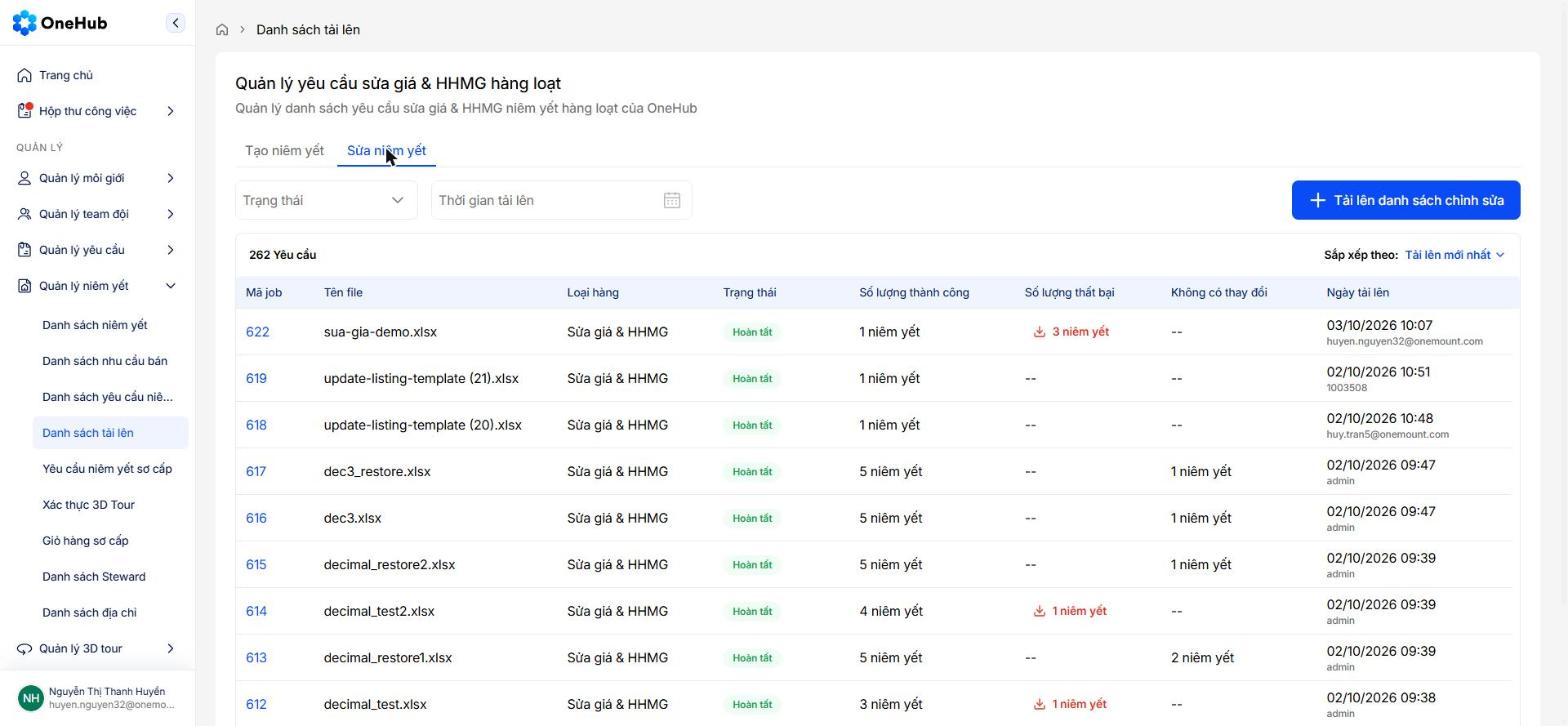Switch to the Tạo niêm yết tab
The height and width of the screenshot is (726, 1568).
[284, 150]
